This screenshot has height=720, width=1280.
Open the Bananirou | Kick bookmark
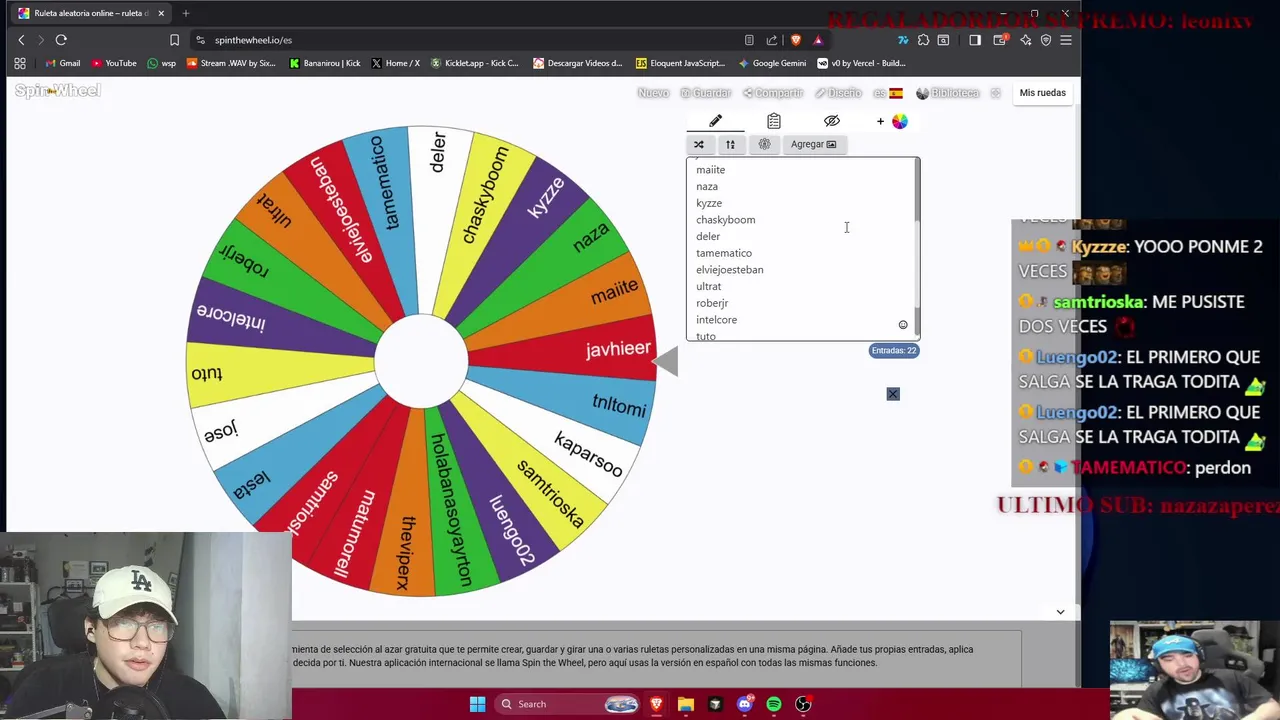(325, 63)
